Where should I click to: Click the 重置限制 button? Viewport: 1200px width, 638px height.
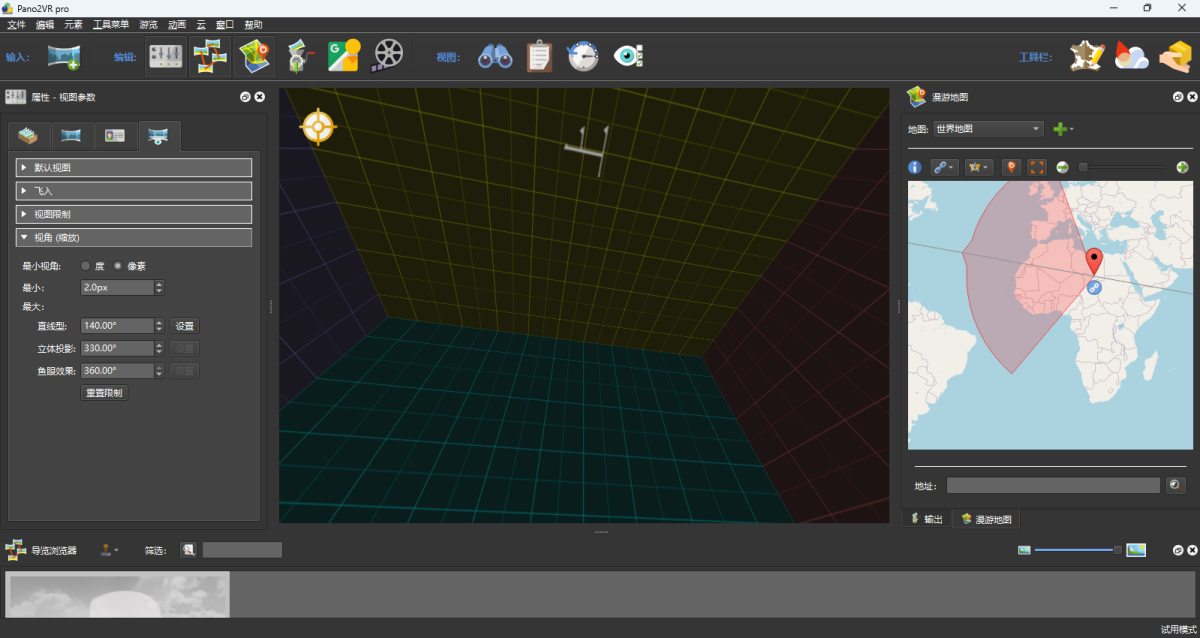(x=104, y=393)
